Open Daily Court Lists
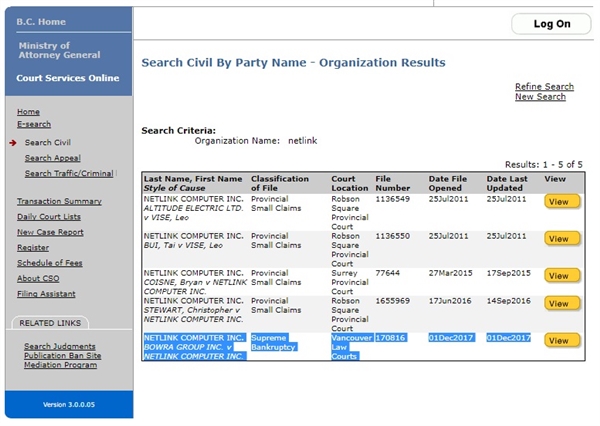 [49, 217]
